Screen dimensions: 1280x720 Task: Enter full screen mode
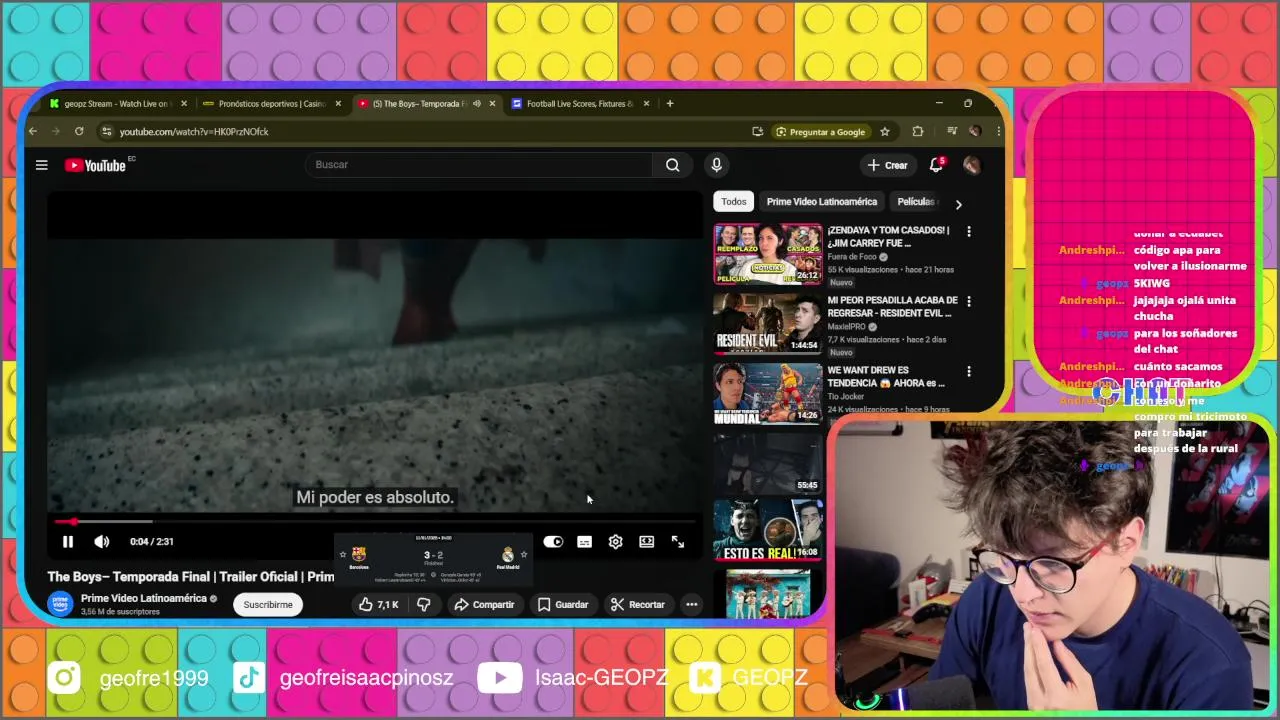678,542
